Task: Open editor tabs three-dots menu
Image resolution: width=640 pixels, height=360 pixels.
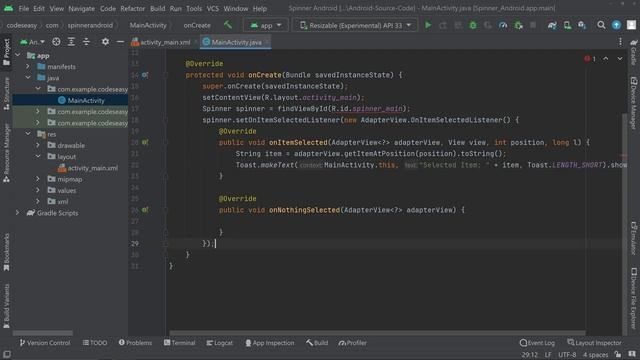Action: point(620,42)
